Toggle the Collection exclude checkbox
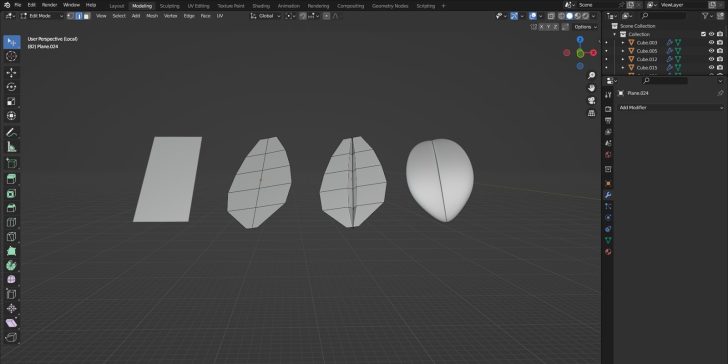The width and height of the screenshot is (728, 364). point(703,34)
